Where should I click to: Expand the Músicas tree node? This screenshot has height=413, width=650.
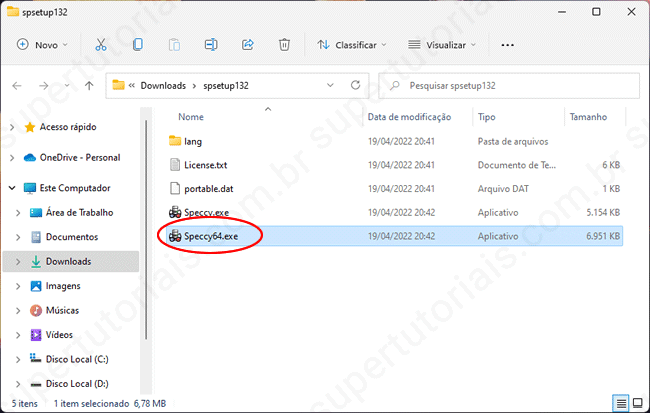18,310
